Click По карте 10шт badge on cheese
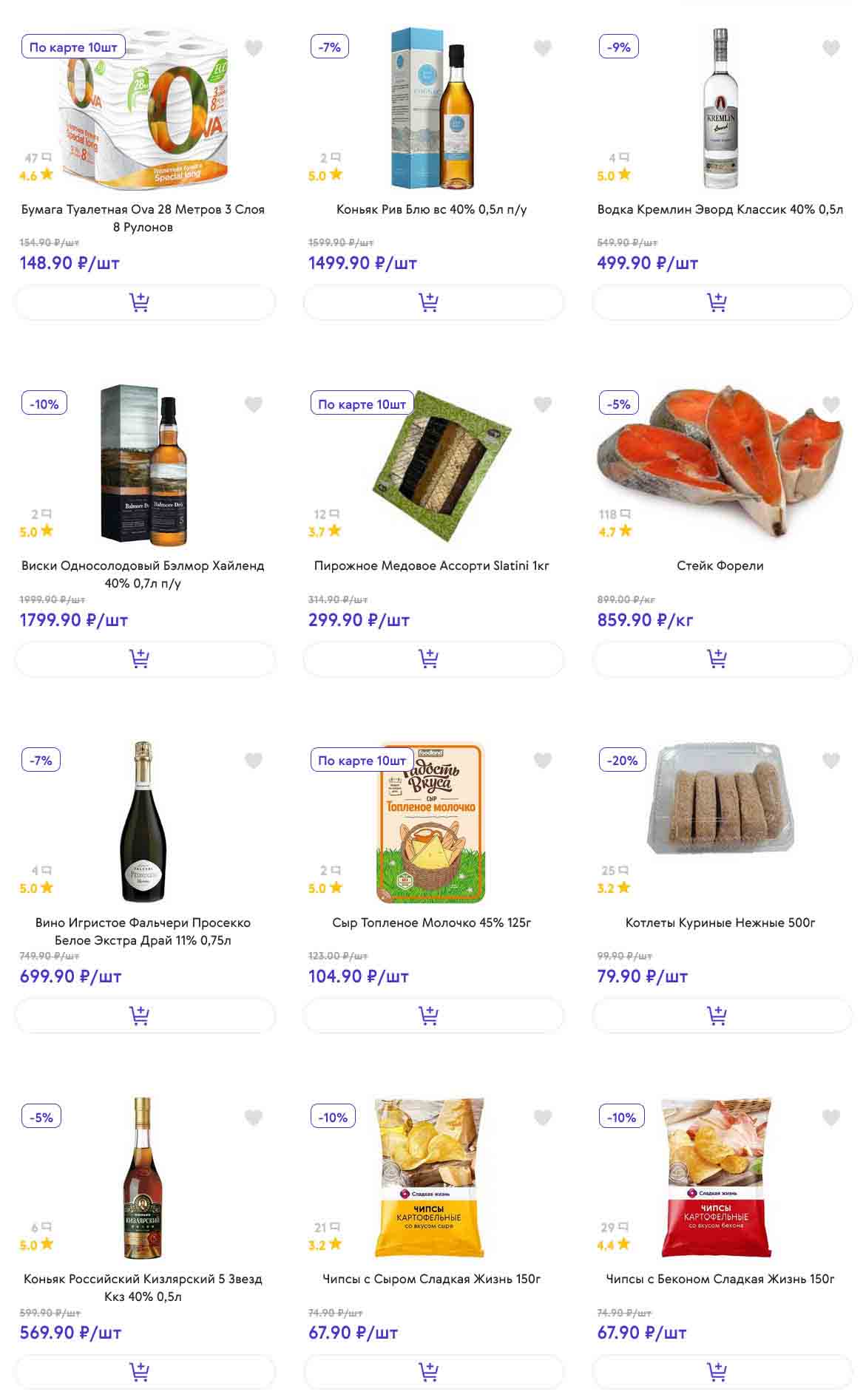This screenshot has height=1400, width=866. click(362, 761)
